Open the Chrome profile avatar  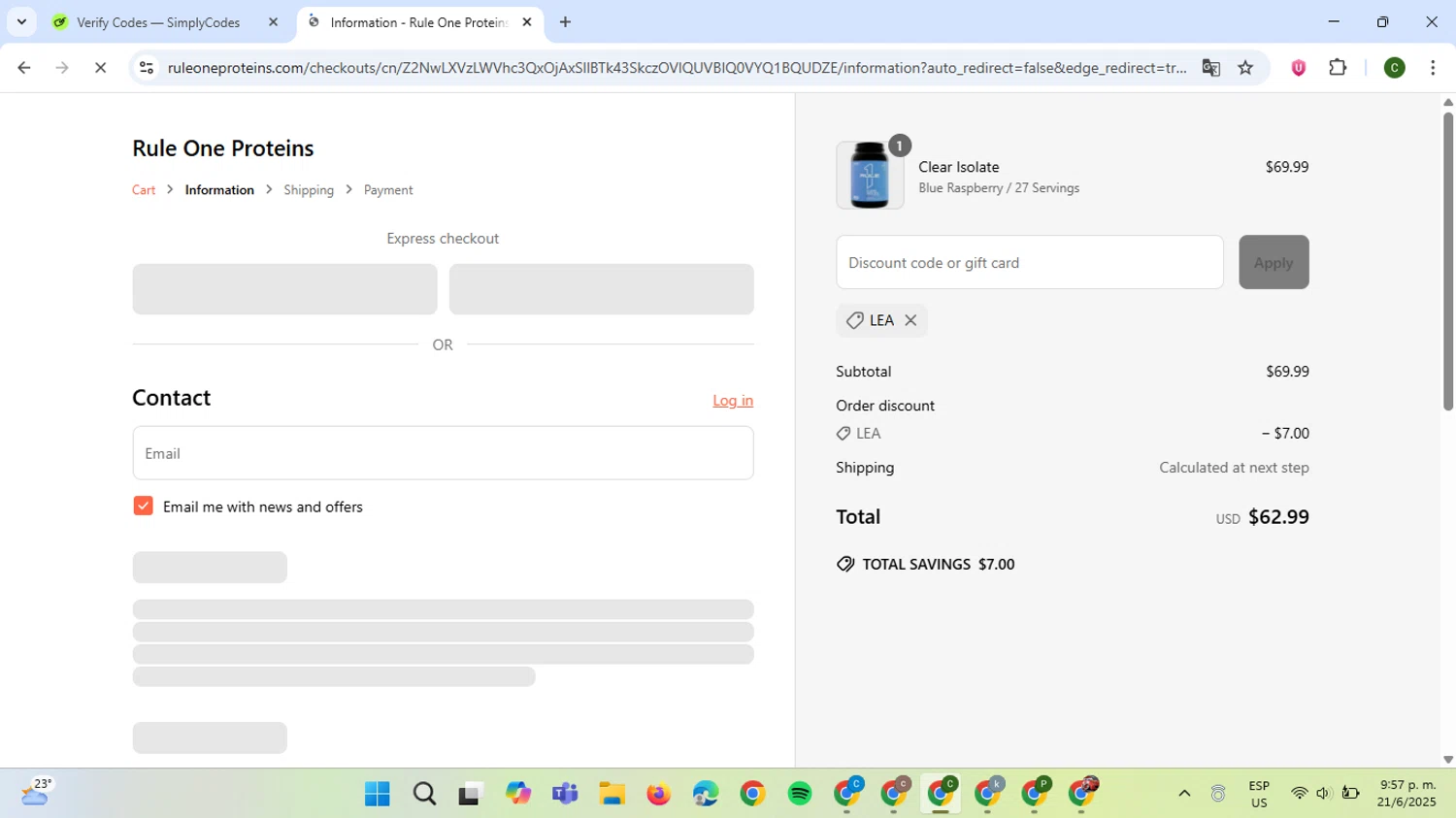(1394, 68)
